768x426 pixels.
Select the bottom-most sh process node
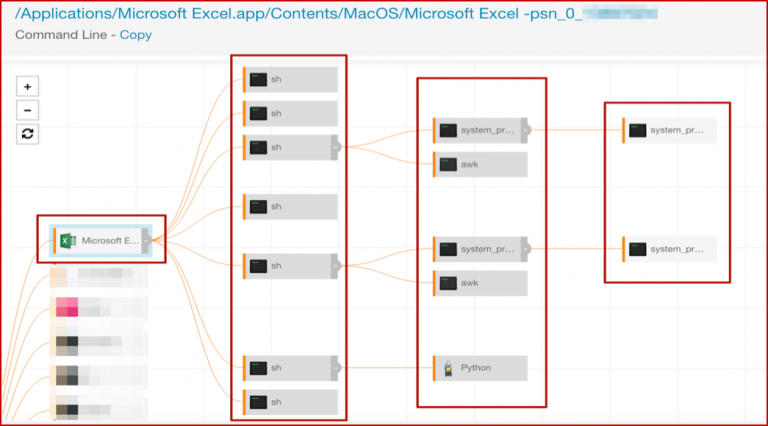click(x=290, y=402)
